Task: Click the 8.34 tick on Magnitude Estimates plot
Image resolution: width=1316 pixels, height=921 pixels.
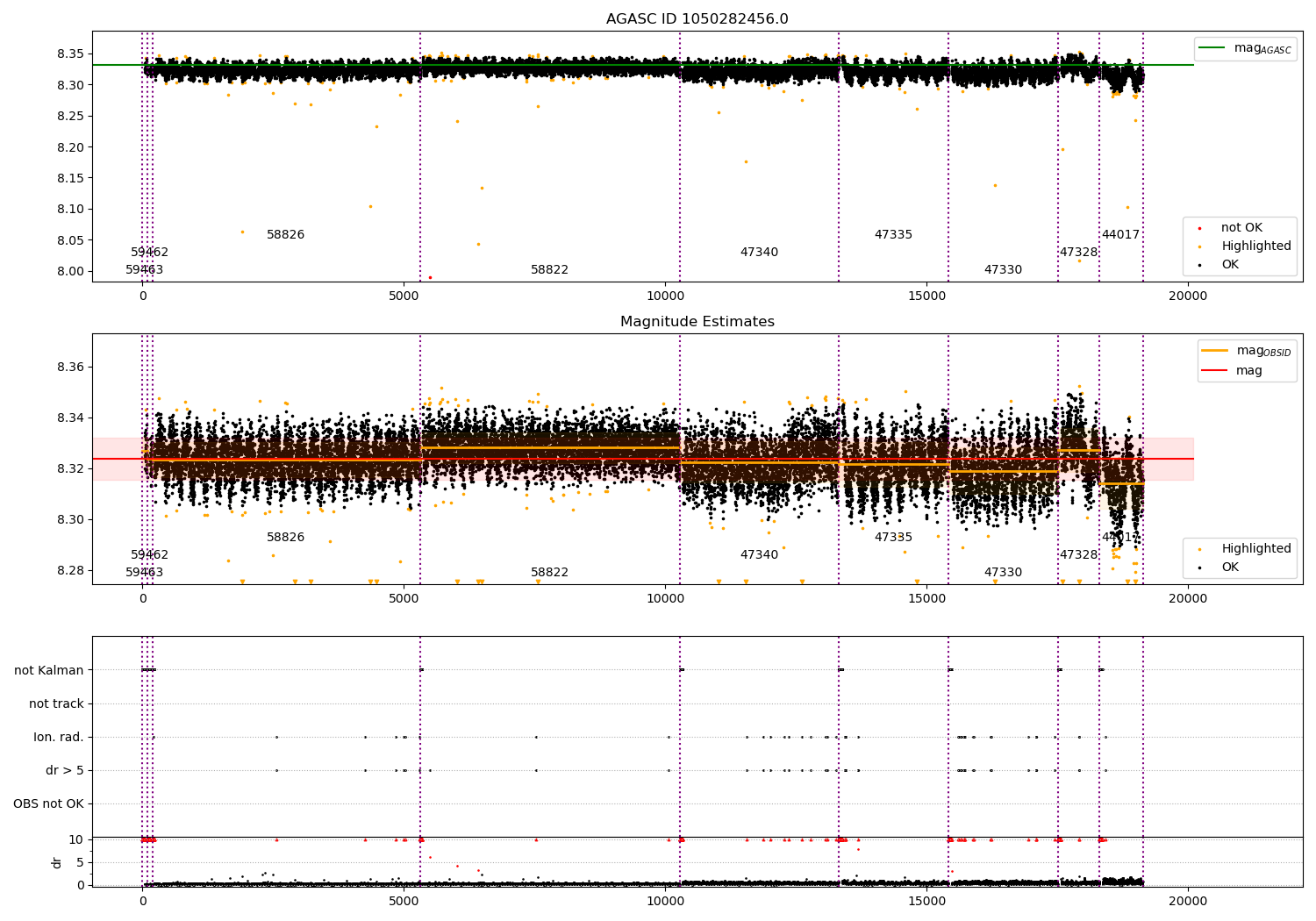Action: tap(70, 418)
